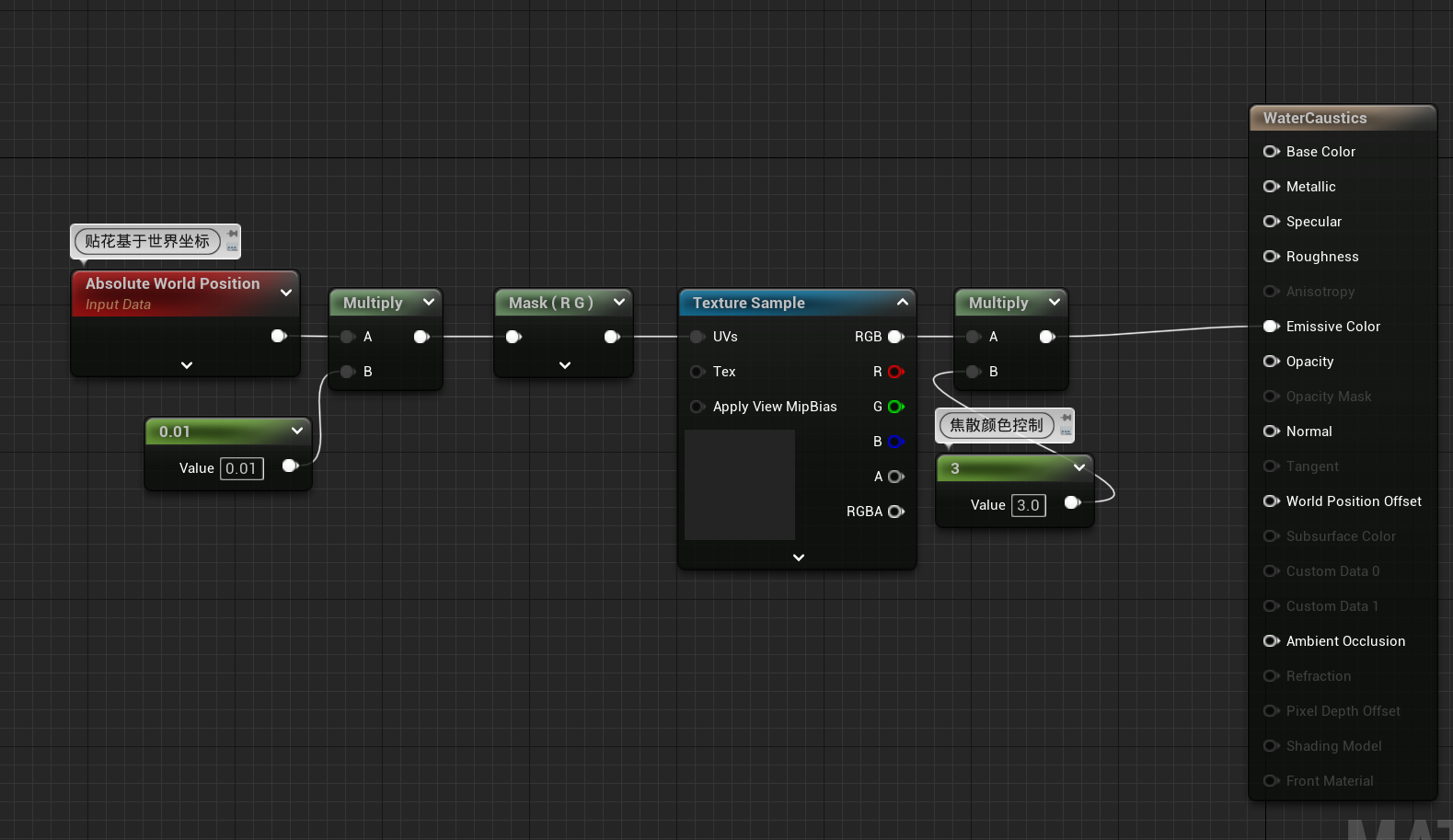The height and width of the screenshot is (840, 1453).
Task: Expand bottom chevron of Texture Sample node
Action: (x=799, y=558)
